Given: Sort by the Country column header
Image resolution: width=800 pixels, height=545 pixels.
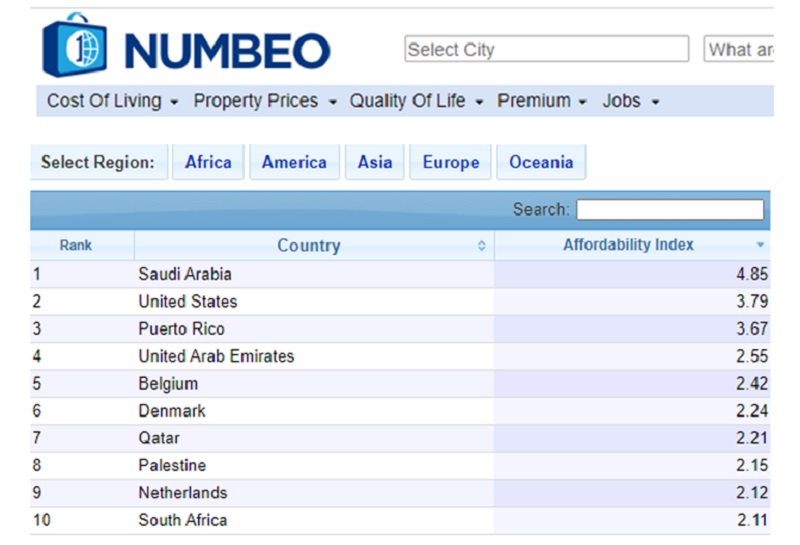Looking at the screenshot, I should [x=314, y=245].
